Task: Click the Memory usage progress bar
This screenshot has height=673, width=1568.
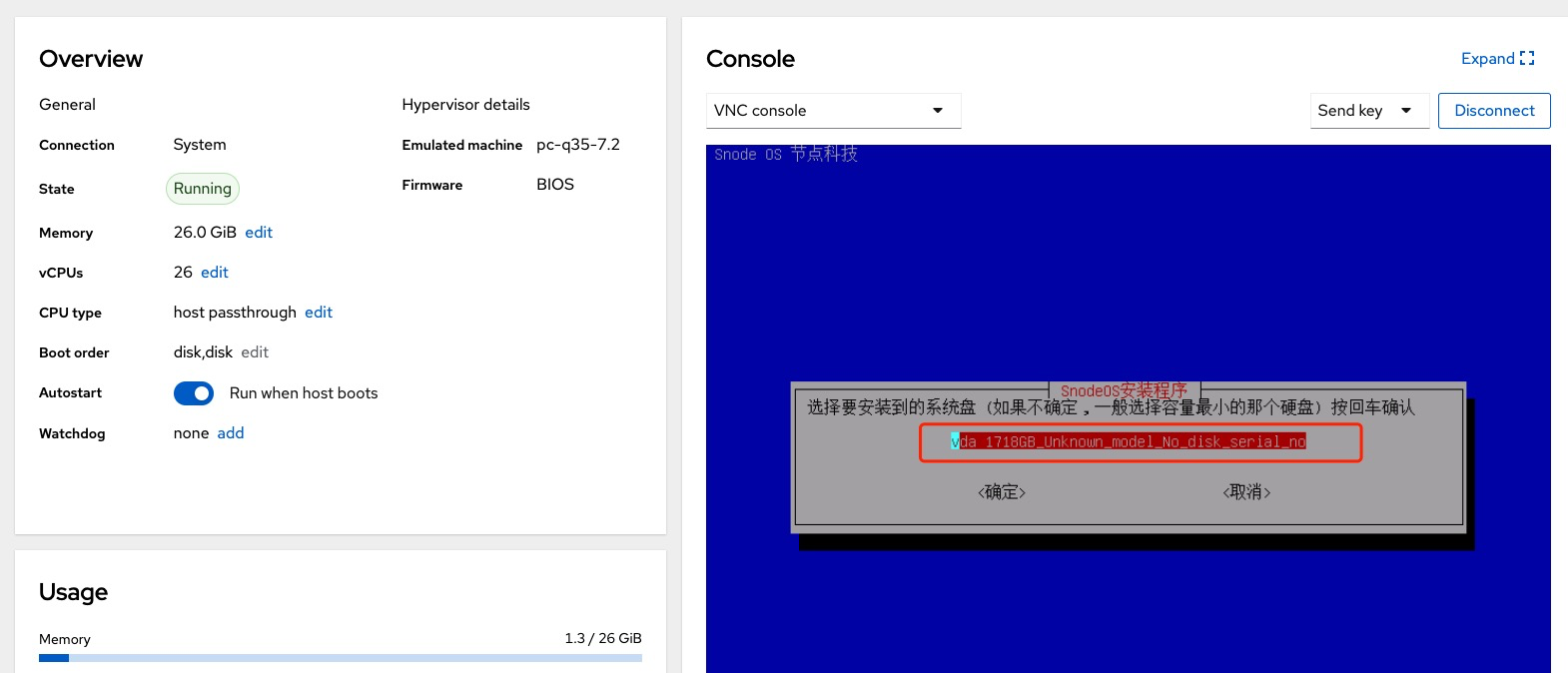Action: click(x=340, y=658)
